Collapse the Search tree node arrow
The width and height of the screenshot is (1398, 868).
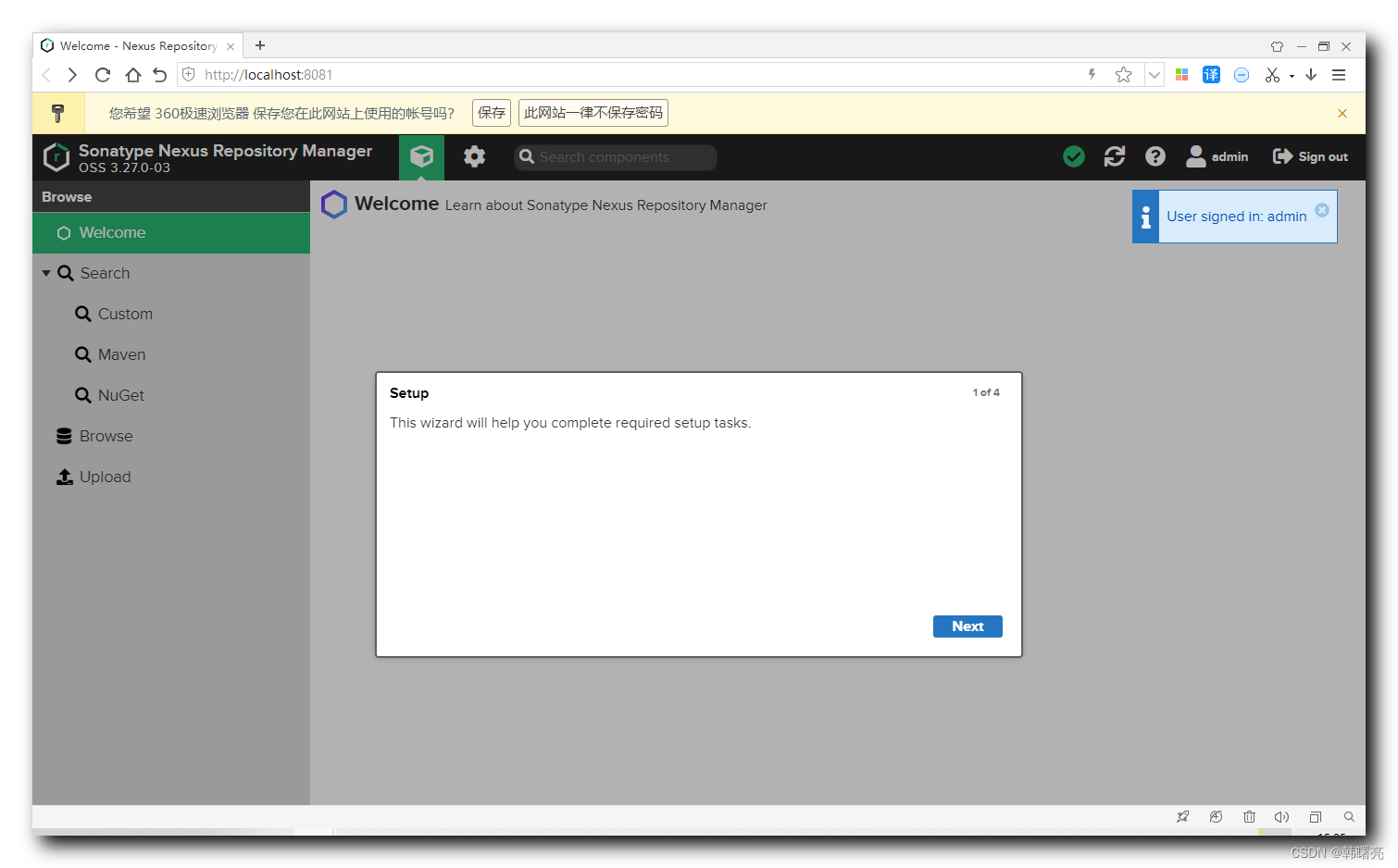pos(46,273)
